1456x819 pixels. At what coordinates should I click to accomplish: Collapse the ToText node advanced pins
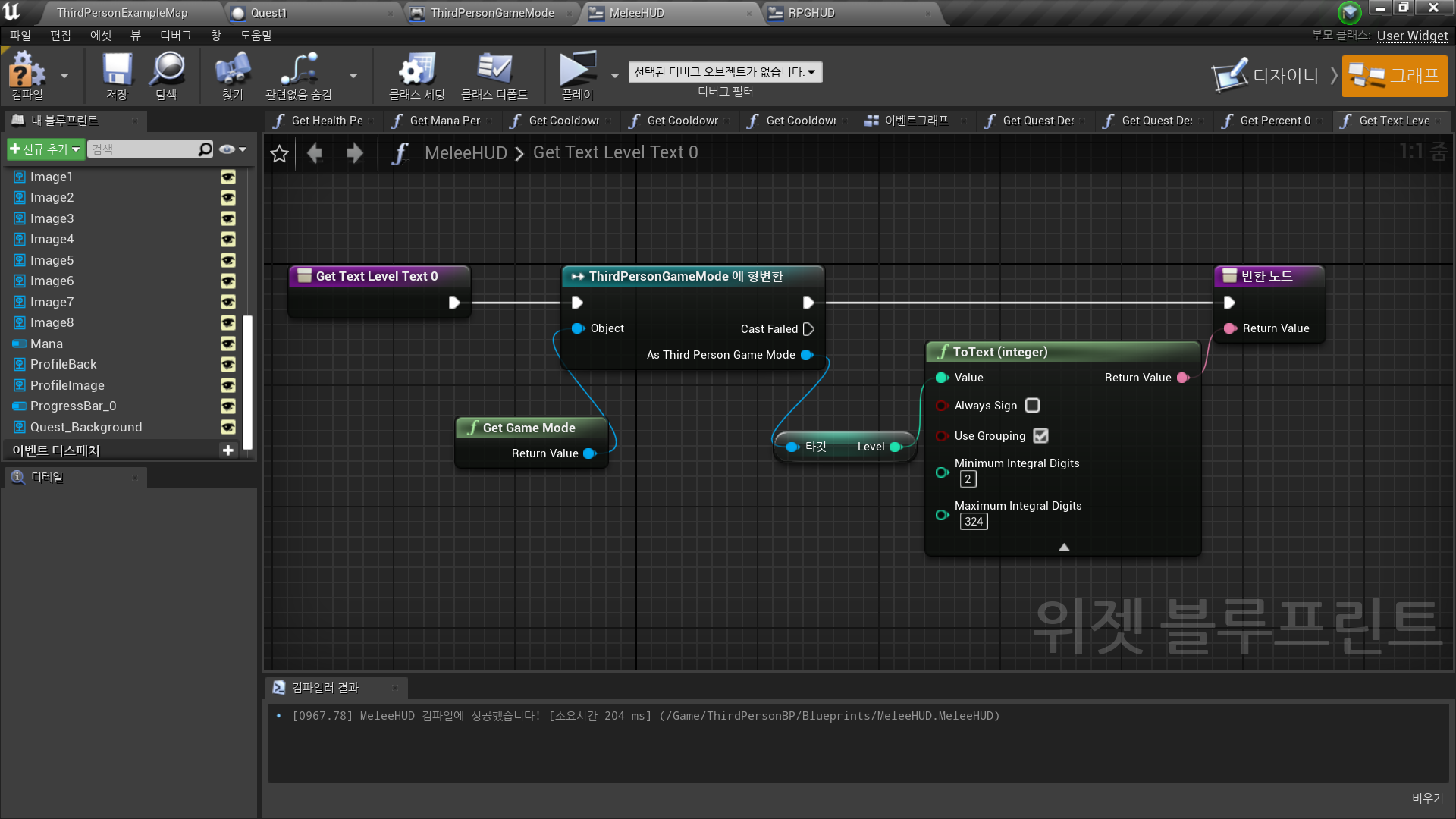click(x=1064, y=547)
